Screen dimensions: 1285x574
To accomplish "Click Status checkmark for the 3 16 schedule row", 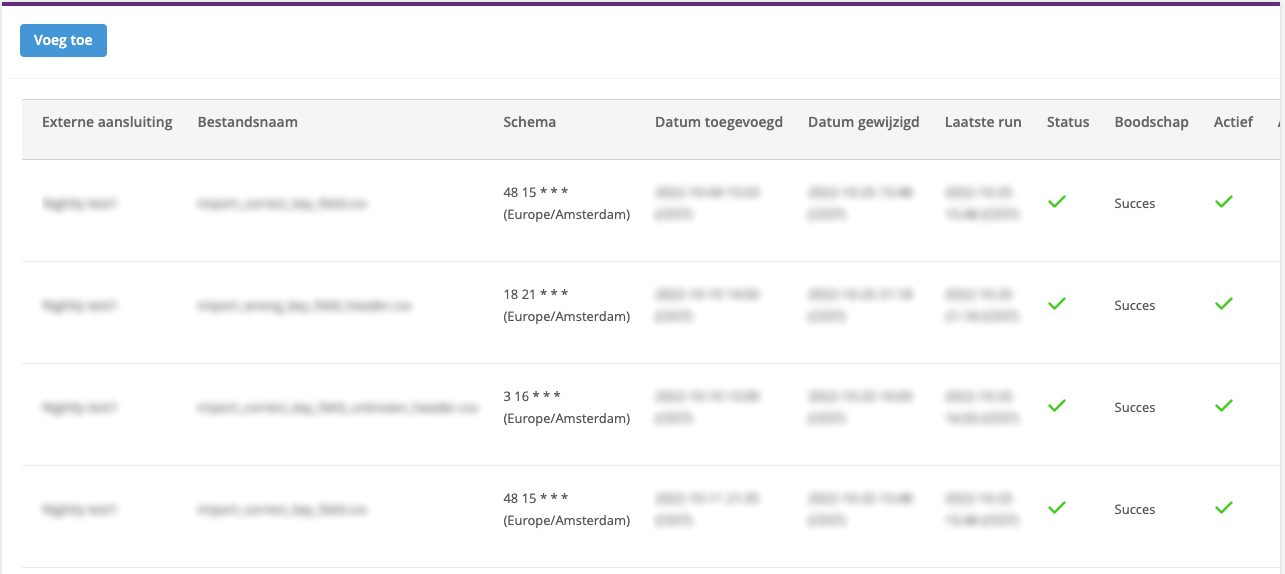I will coord(1057,406).
